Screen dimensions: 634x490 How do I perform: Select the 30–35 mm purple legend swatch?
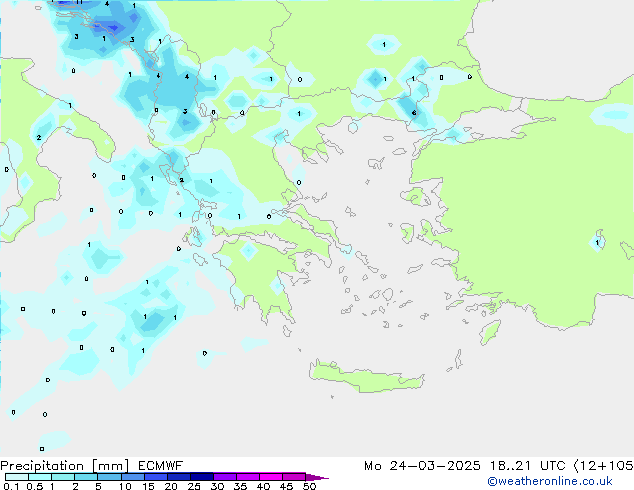[225, 477]
